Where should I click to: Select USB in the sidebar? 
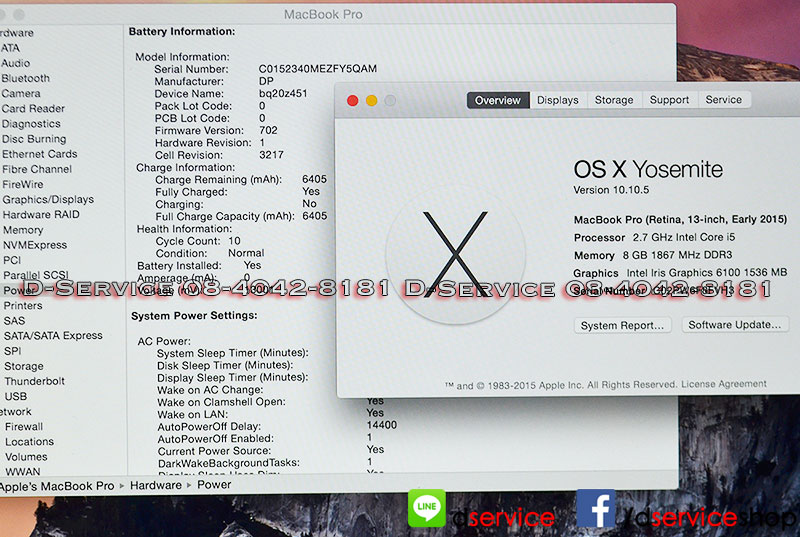15,396
